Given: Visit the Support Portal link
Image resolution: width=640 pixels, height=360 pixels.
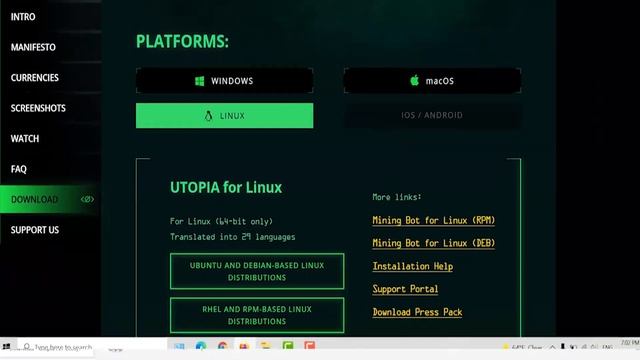Looking at the screenshot, I should 405,289.
